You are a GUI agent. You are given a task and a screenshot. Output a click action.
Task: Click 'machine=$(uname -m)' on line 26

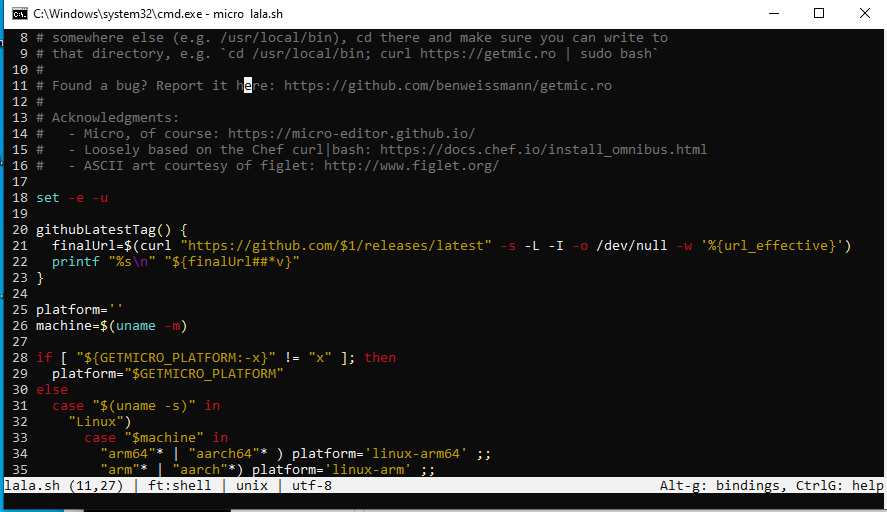pos(111,325)
